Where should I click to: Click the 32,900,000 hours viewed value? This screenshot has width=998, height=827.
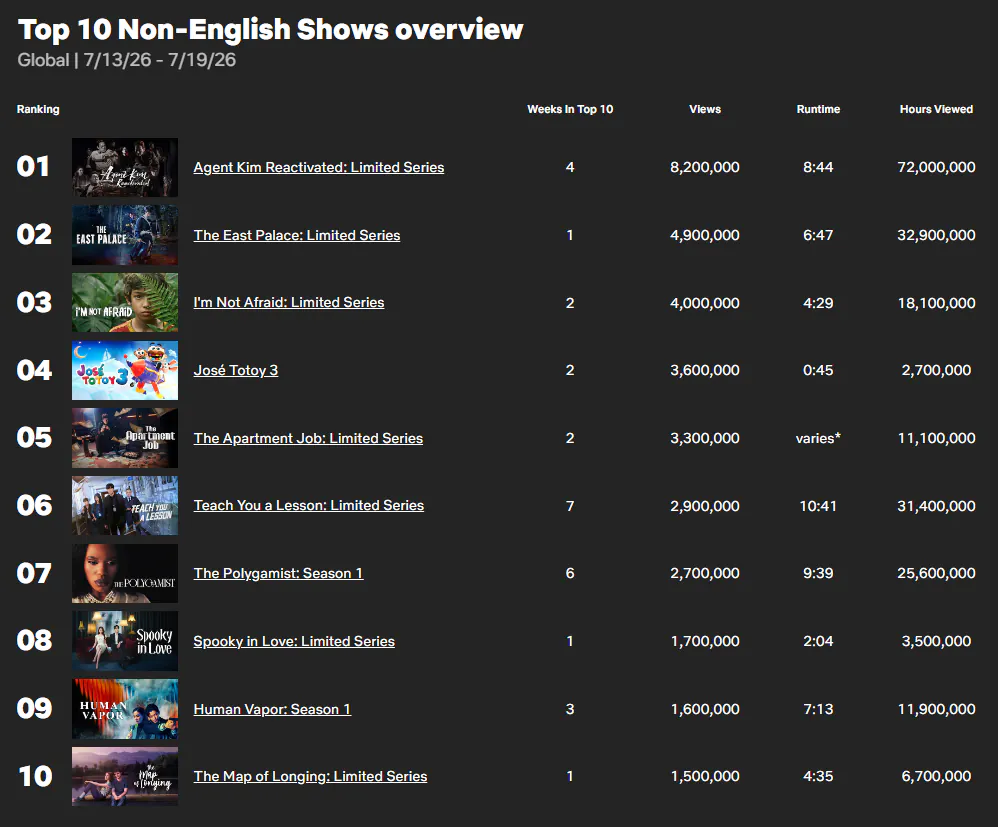pyautogui.click(x=936, y=236)
